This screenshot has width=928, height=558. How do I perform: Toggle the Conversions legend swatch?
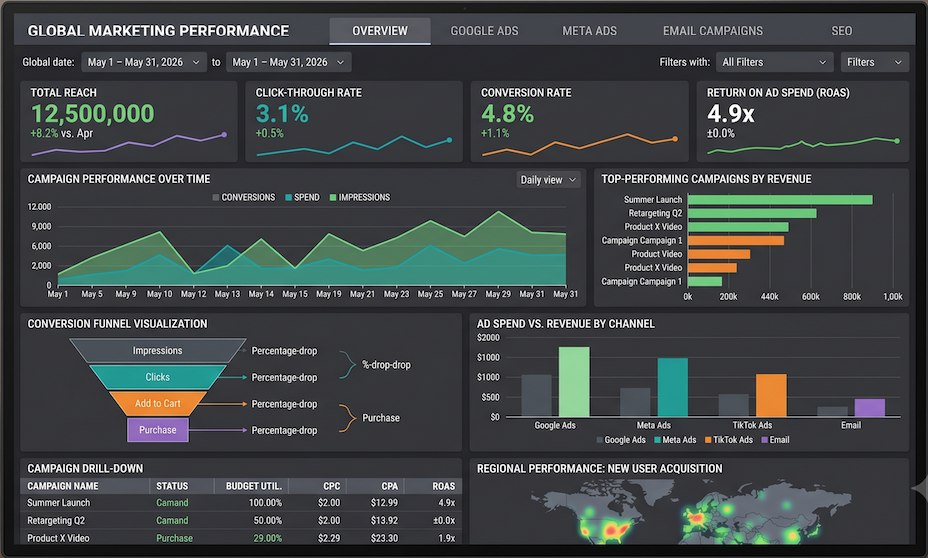215,198
